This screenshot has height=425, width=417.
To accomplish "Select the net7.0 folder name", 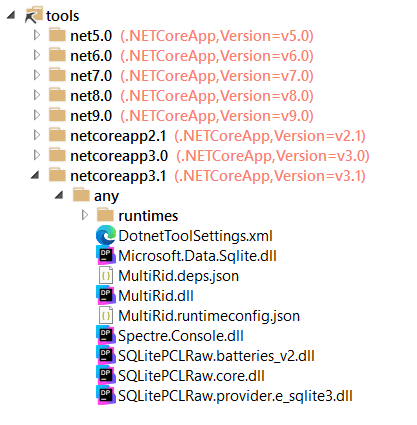I will pyautogui.click(x=91, y=76).
